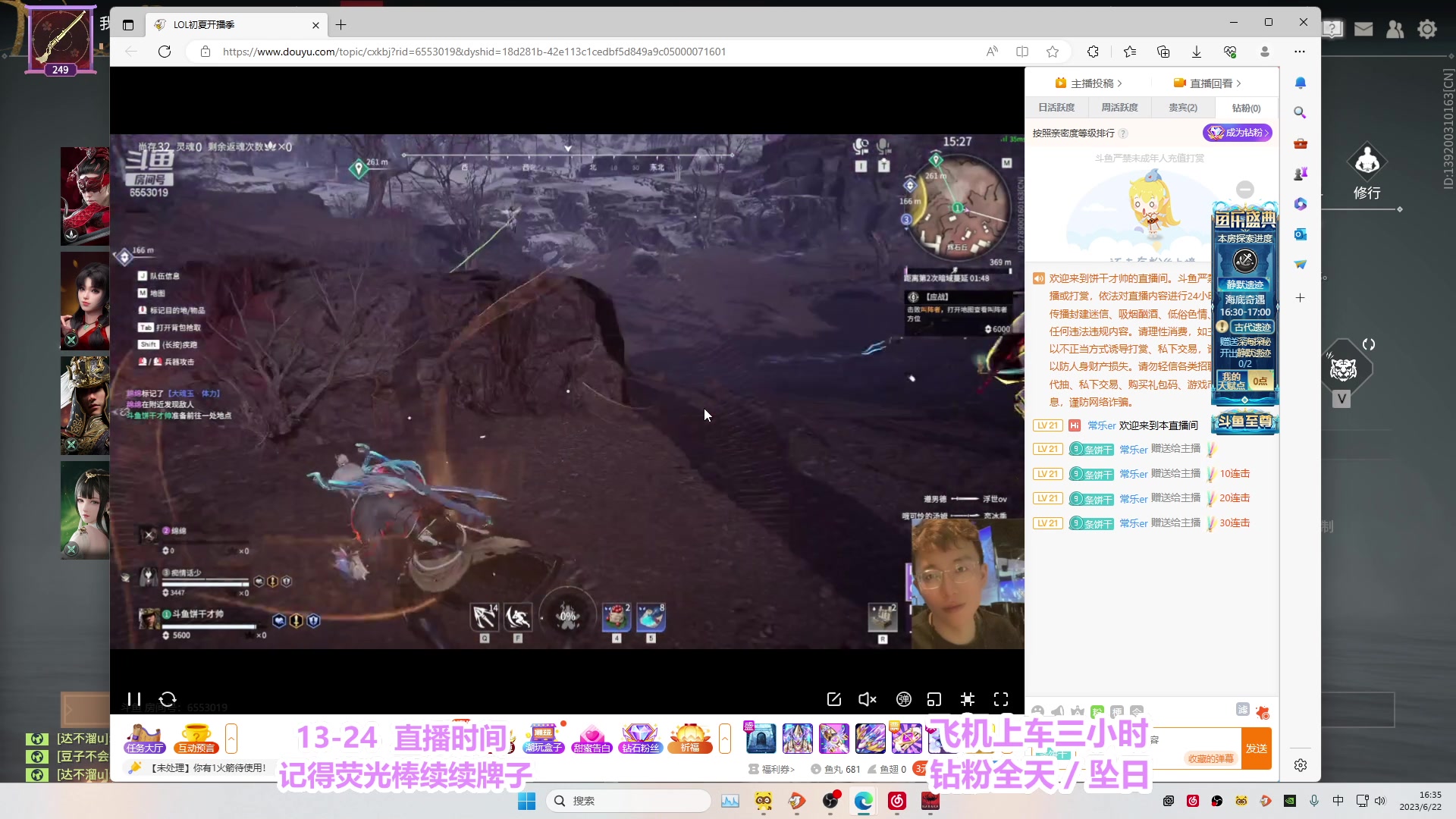Open 互动预言 trophy icon
Screen dimensions: 1456x819
(196, 739)
